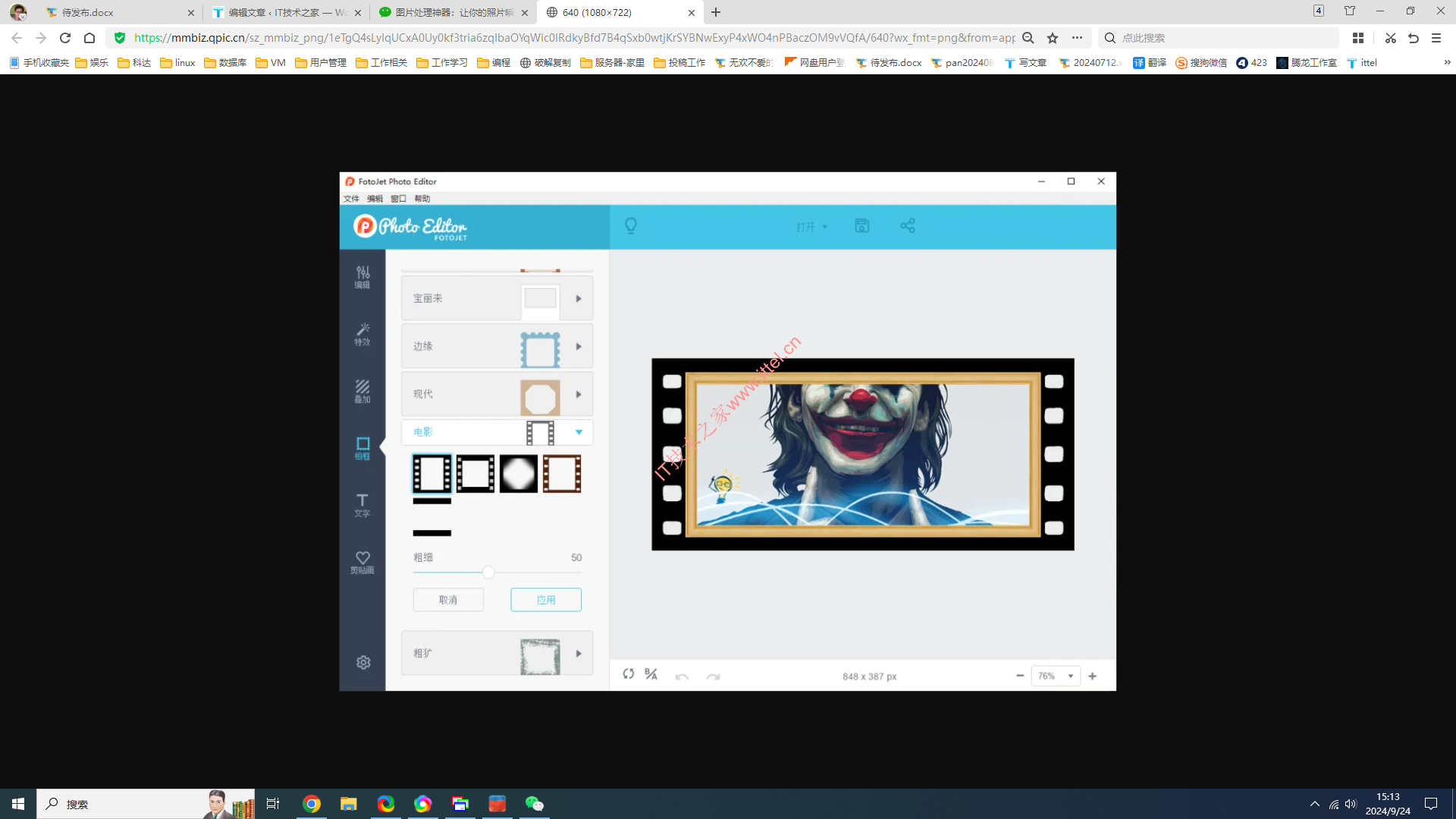Open the 76% zoom level dropdown
The width and height of the screenshot is (1456, 819).
coord(1056,676)
